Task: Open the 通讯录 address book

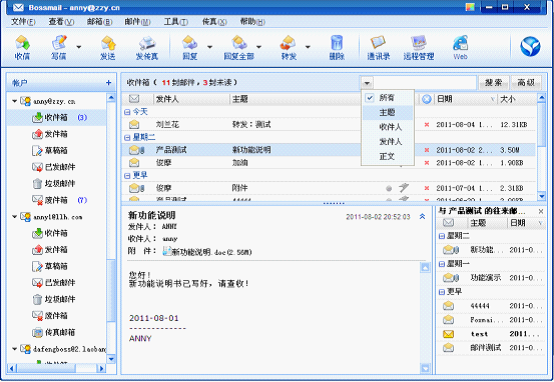Action: (x=378, y=48)
